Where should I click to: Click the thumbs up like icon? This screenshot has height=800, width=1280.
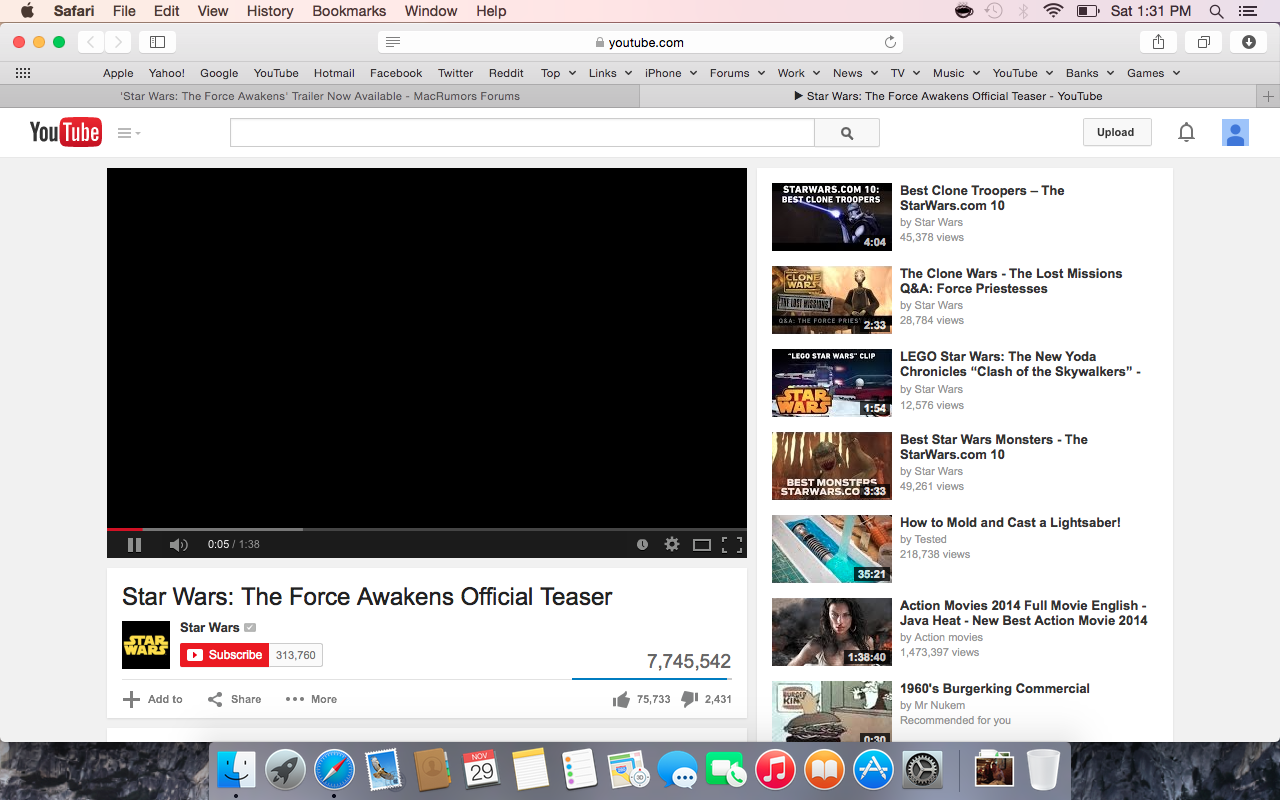coord(621,699)
